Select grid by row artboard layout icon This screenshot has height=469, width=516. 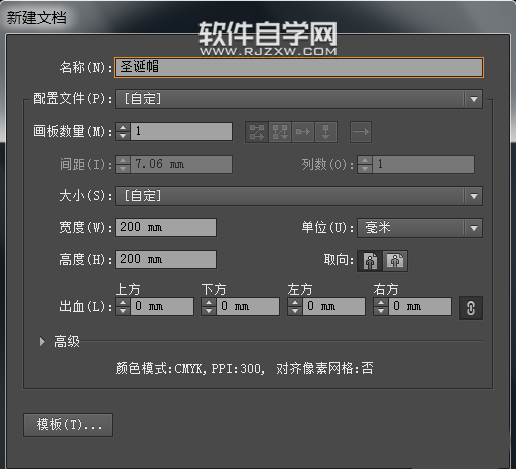(x=257, y=132)
